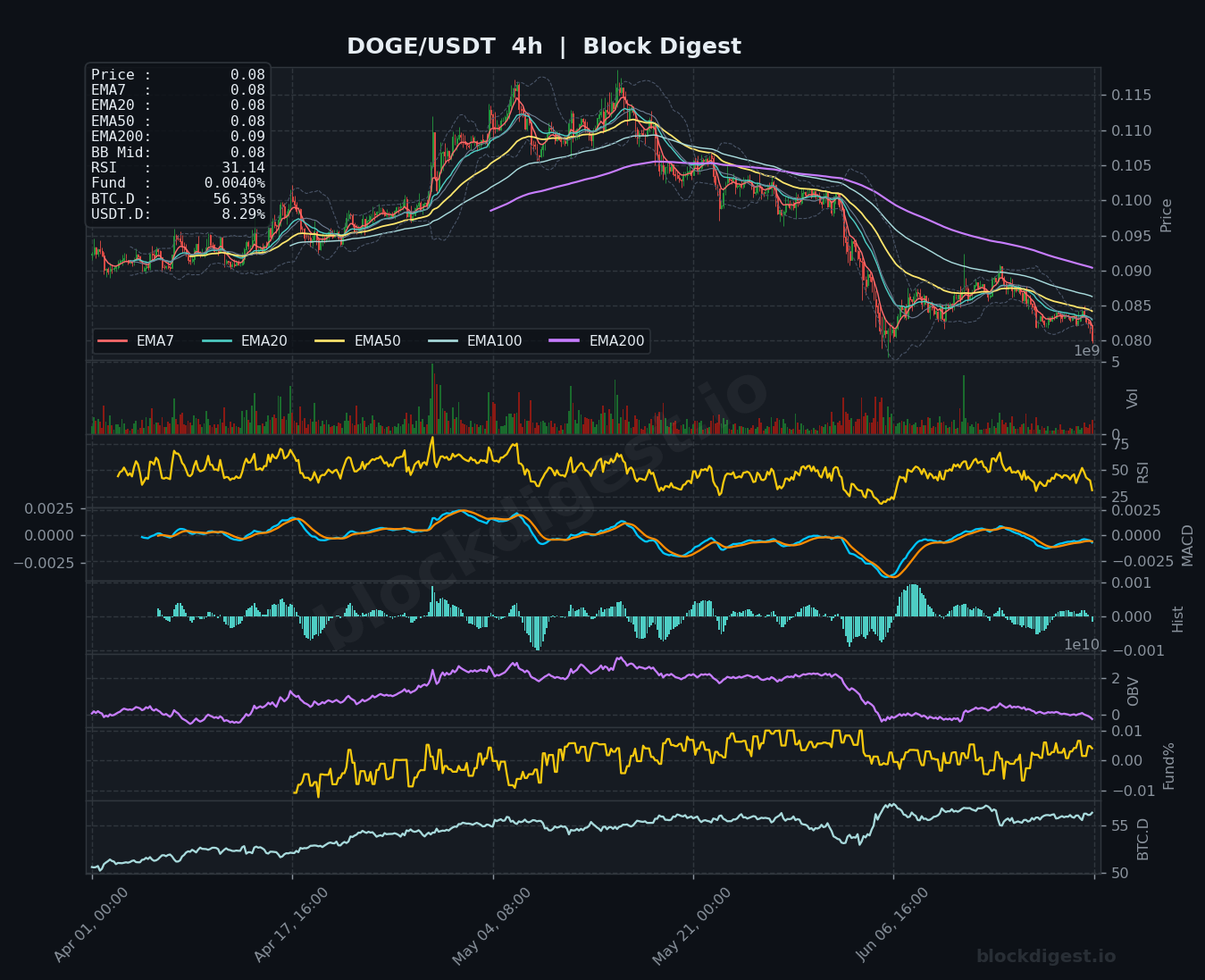Click the EMA200 legend entry
Image resolution: width=1205 pixels, height=980 pixels.
598,340
